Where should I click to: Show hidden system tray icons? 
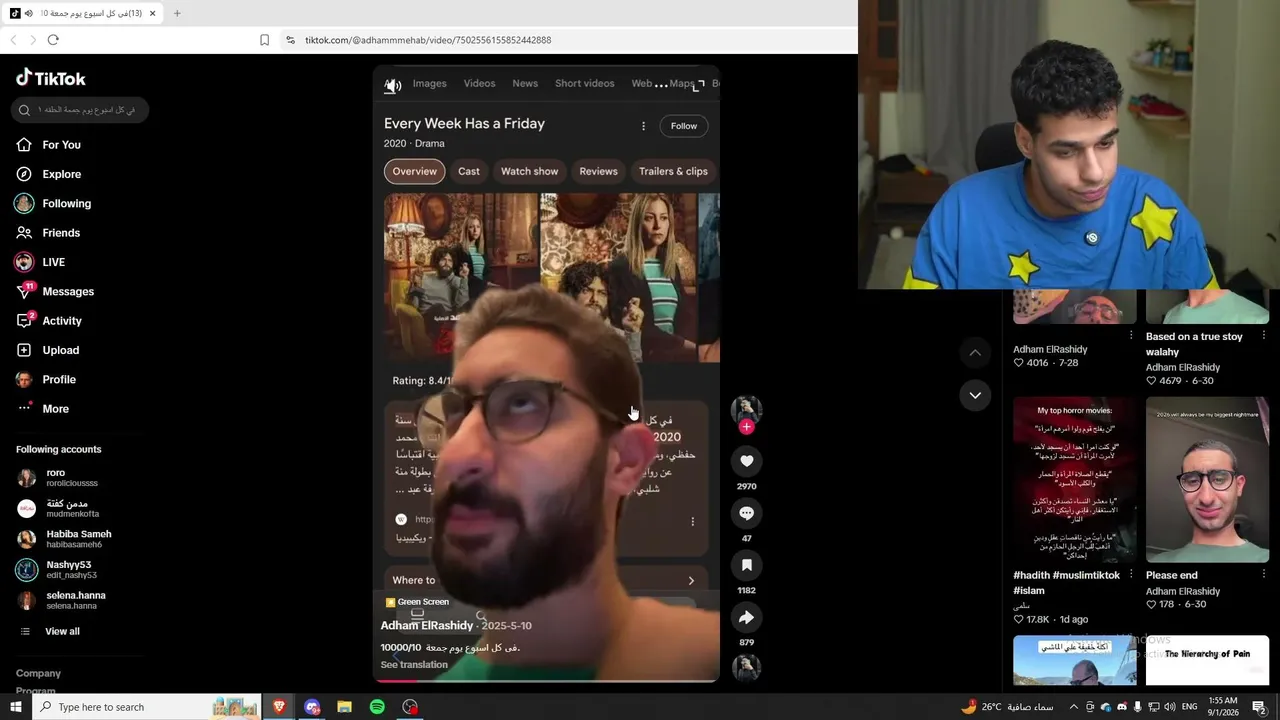click(1074, 707)
